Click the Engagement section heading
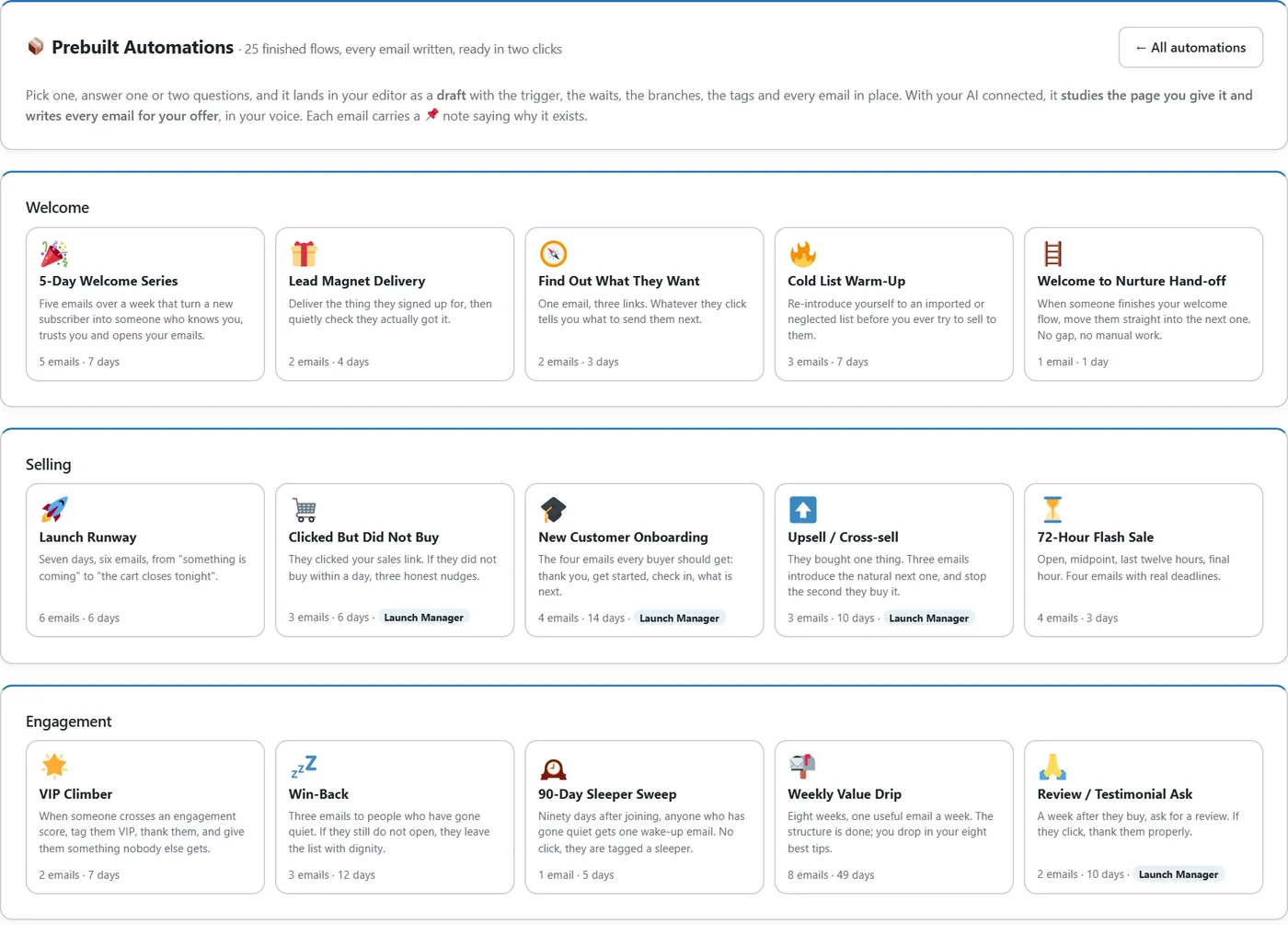Image resolution: width=1288 pixels, height=925 pixels. (69, 722)
